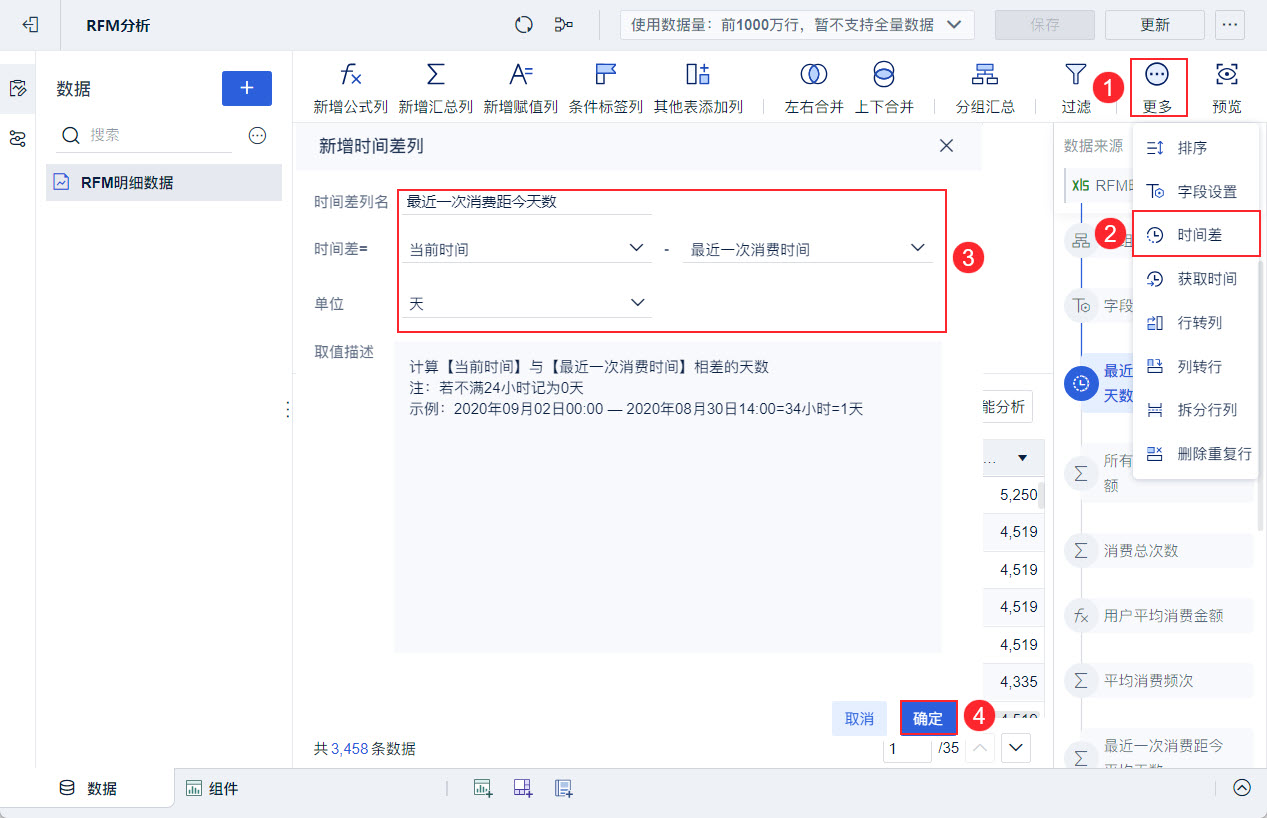Image resolution: width=1267 pixels, height=818 pixels.
Task: Select the RFM明细数据 dataset item
Action: tap(164, 182)
